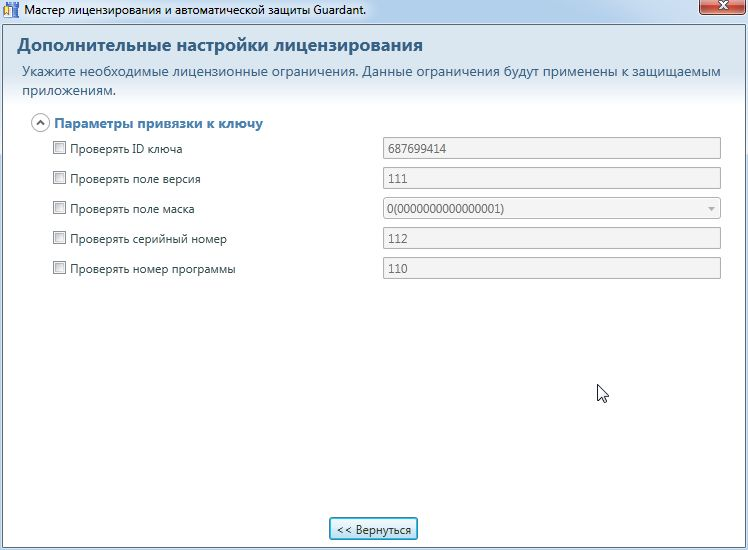Collapse section using the round chevron icon
The height and width of the screenshot is (550, 748).
click(x=40, y=124)
